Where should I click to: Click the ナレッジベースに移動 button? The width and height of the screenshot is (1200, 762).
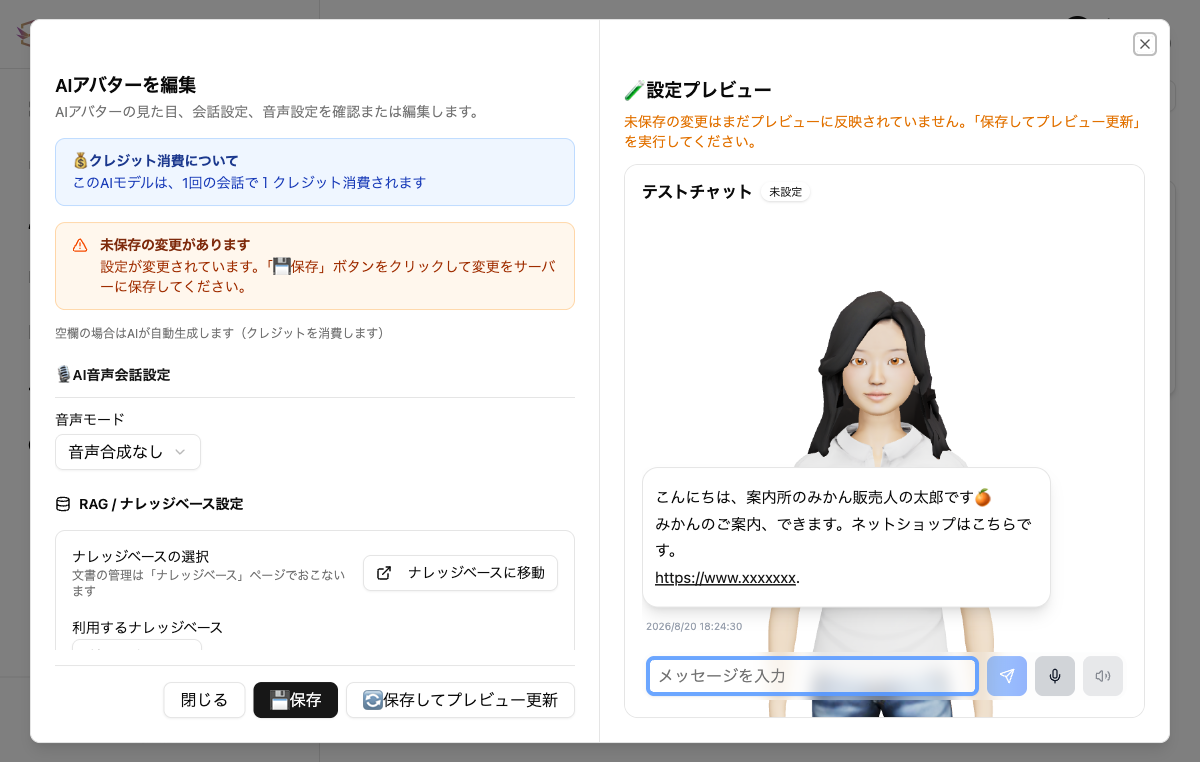[460, 573]
